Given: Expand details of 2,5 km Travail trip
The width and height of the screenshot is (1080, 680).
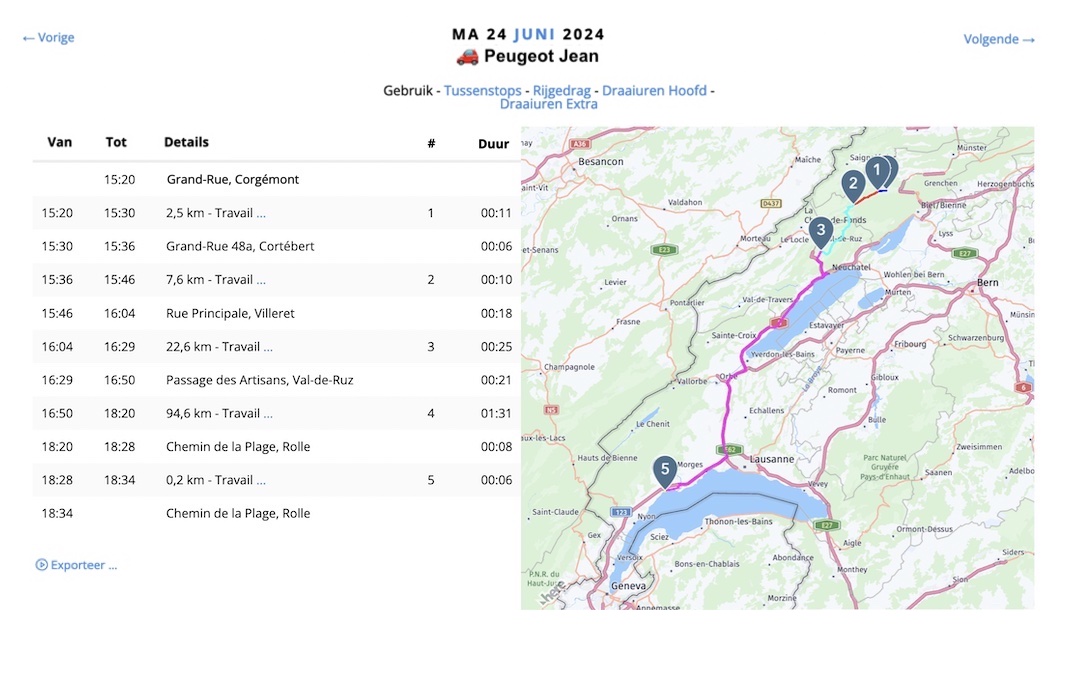Looking at the screenshot, I should 261,214.
